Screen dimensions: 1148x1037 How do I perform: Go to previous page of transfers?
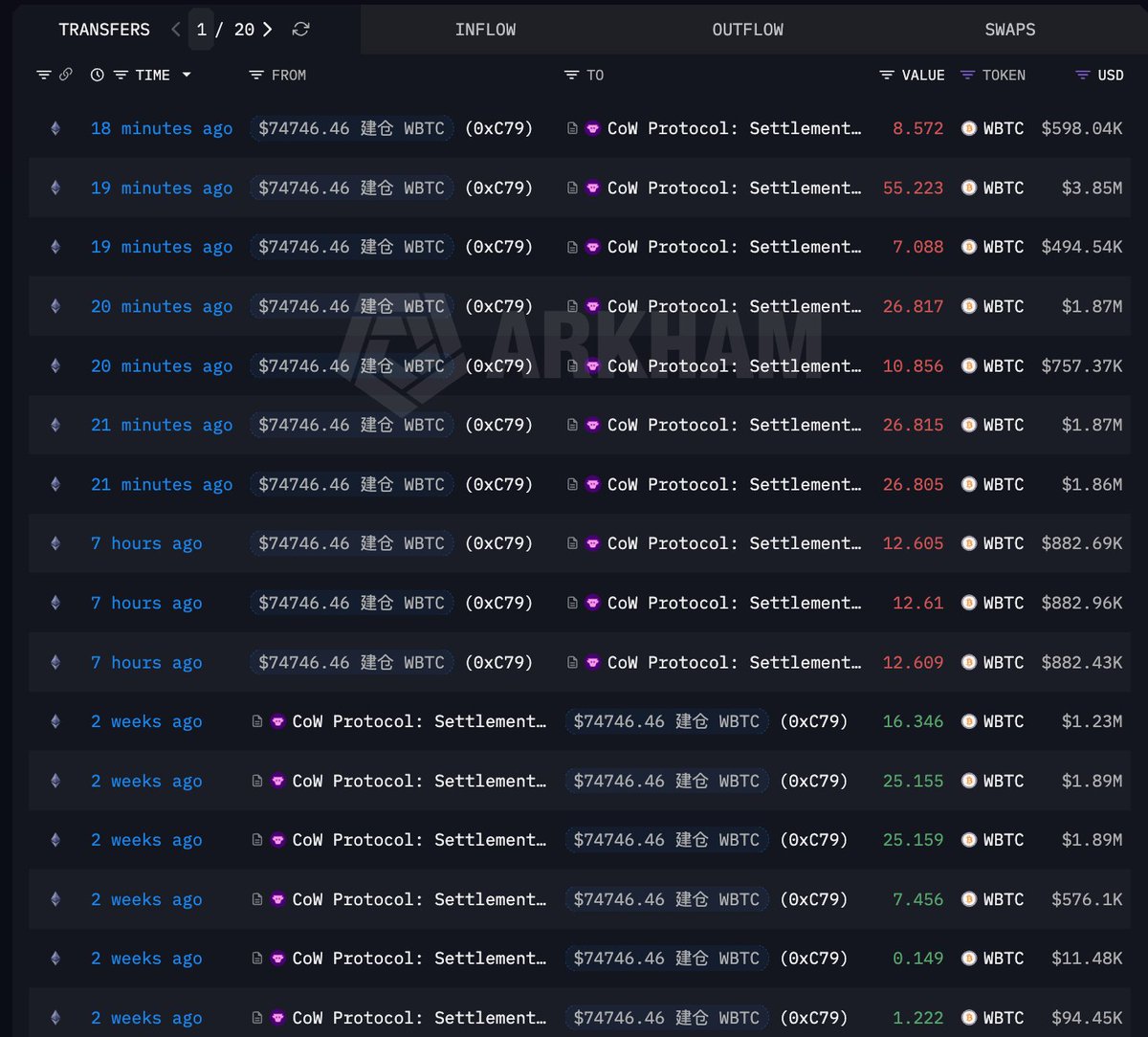[x=175, y=30]
